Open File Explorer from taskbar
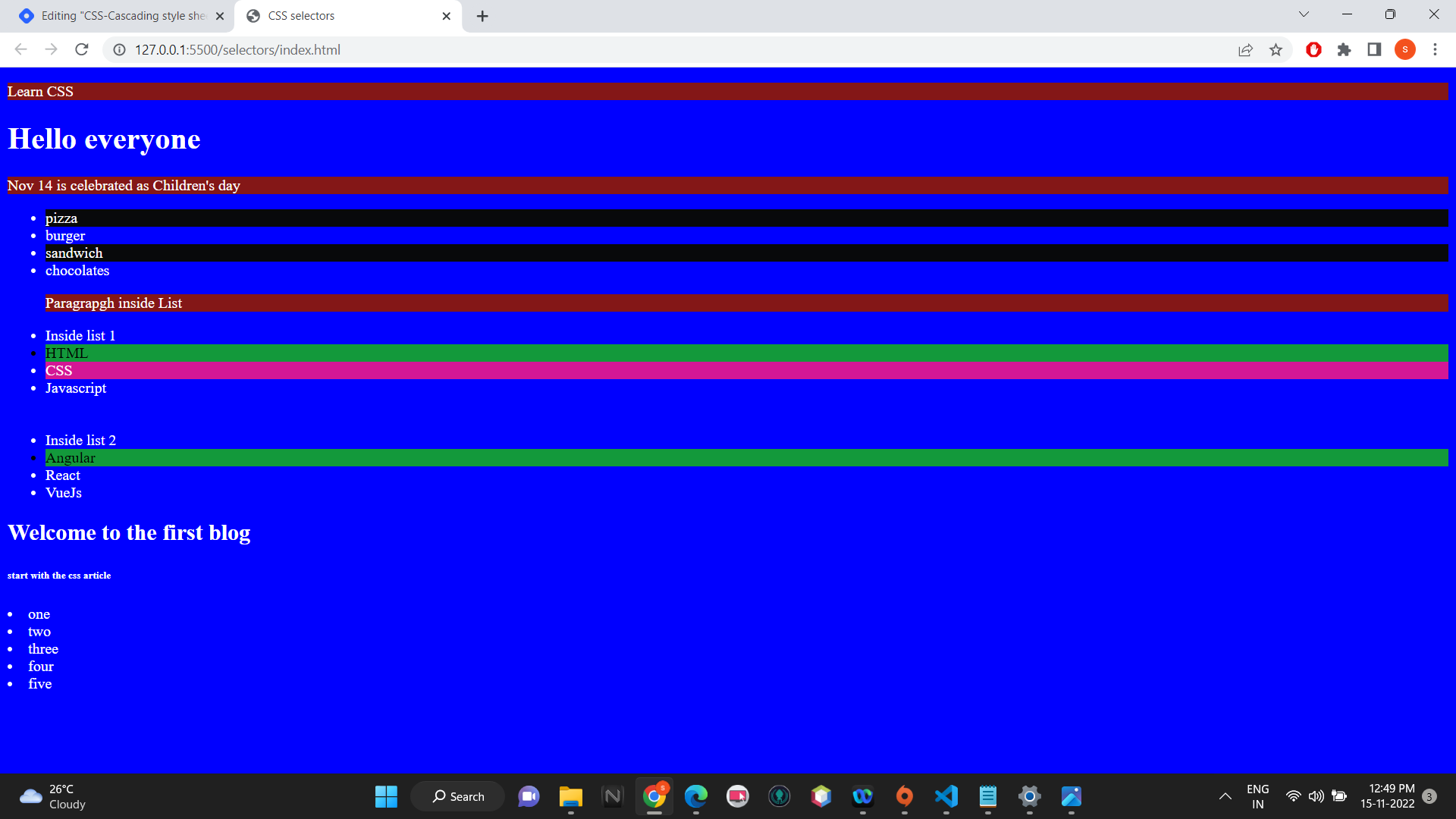Screen dimensions: 1456x819 (570, 796)
